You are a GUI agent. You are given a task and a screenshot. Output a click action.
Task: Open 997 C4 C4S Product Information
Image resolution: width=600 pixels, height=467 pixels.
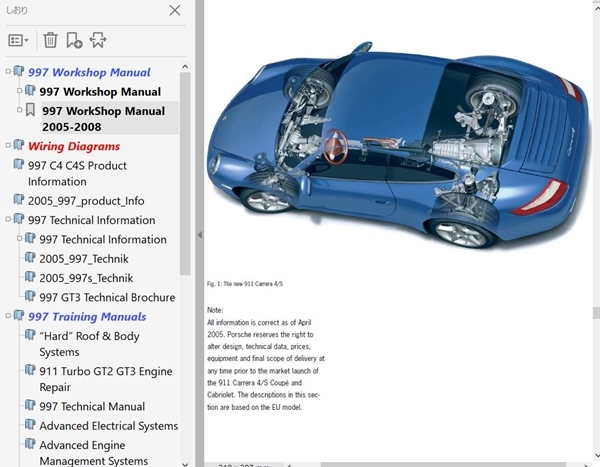(x=77, y=173)
